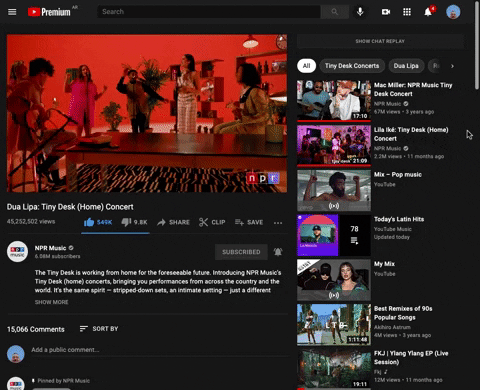Image resolution: width=480 pixels, height=390 pixels.
Task: Click the page vertical scrollbar
Action: click(x=477, y=45)
